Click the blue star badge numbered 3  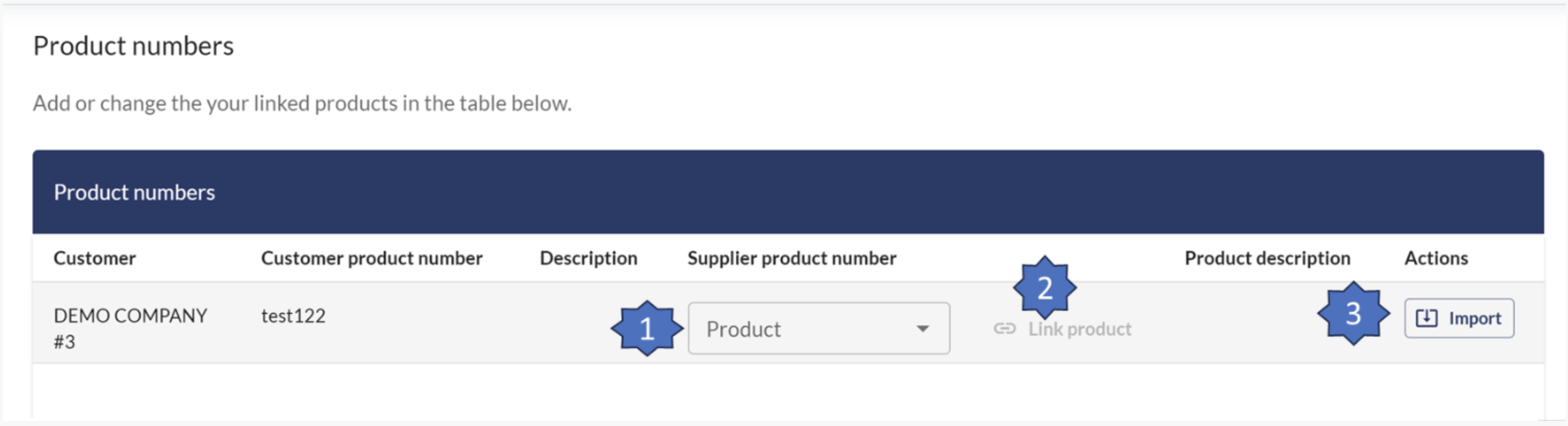pyautogui.click(x=1353, y=314)
